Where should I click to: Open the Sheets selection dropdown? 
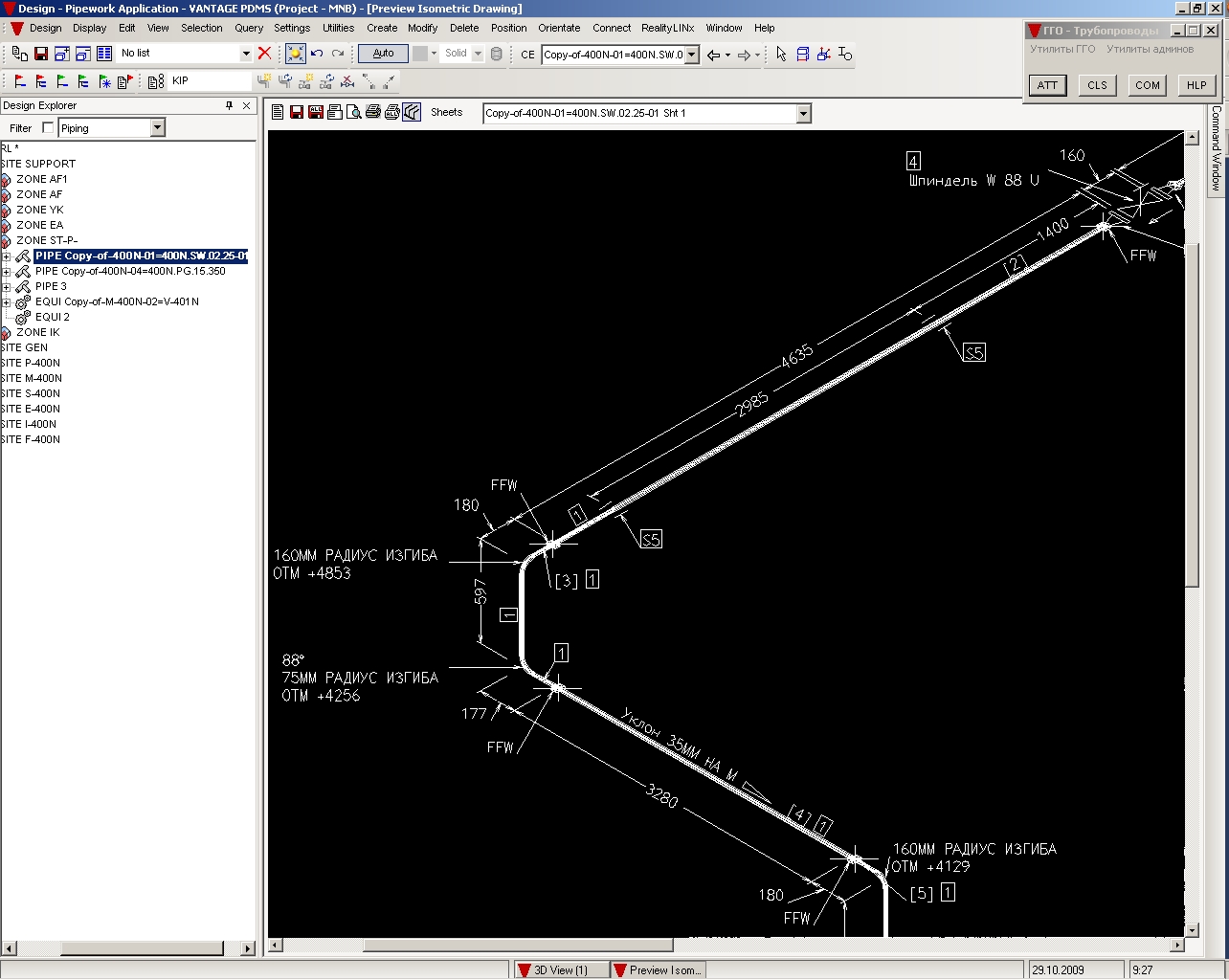pos(803,113)
